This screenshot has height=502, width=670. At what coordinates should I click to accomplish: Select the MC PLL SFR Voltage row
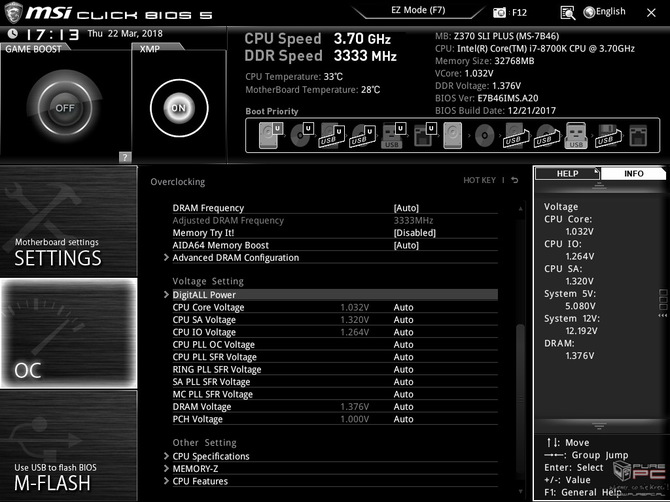[x=335, y=394]
